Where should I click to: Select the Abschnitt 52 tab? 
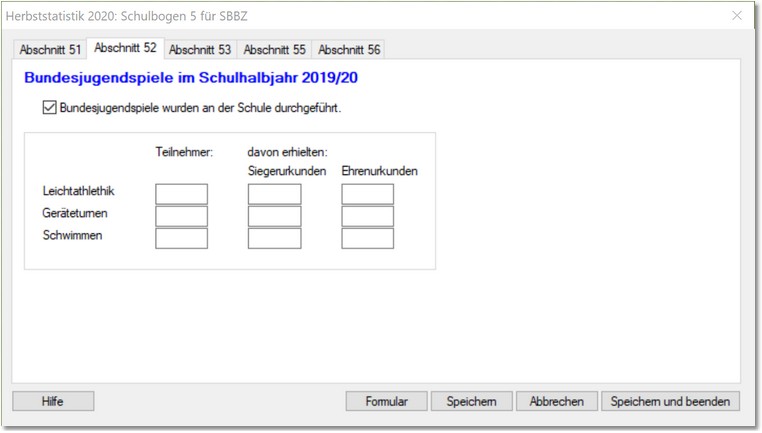point(125,48)
